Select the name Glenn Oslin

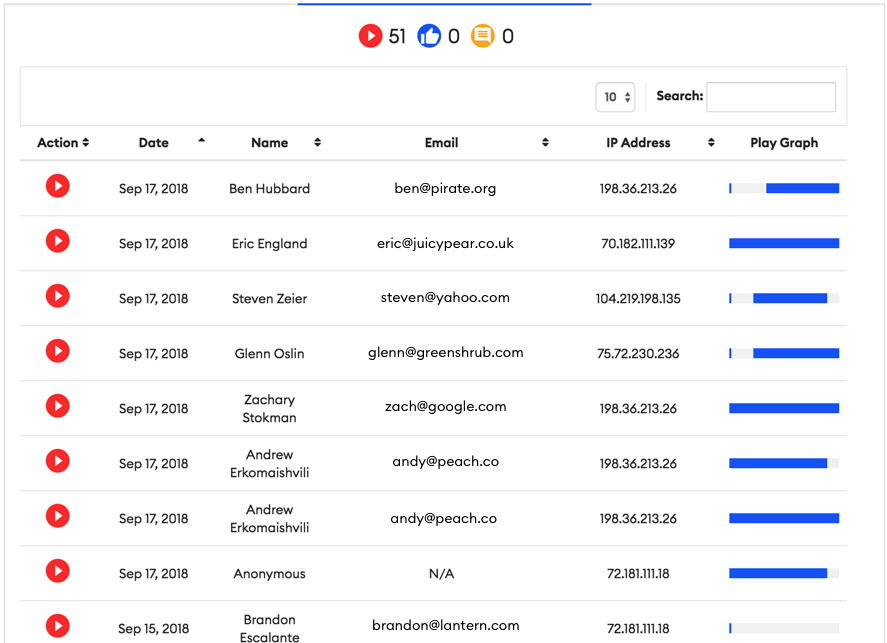point(269,353)
